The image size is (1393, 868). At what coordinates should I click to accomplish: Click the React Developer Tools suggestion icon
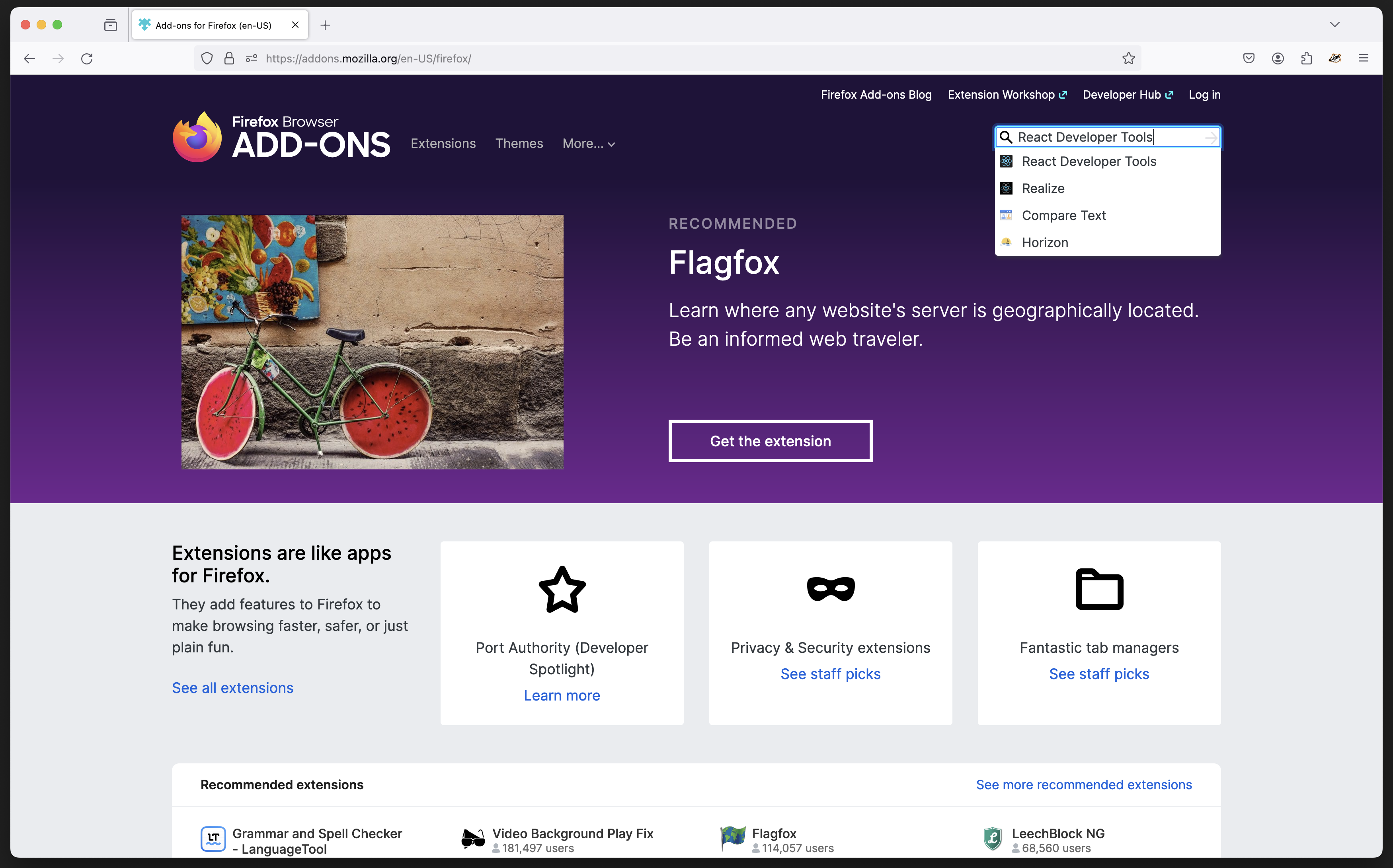coord(1006,162)
